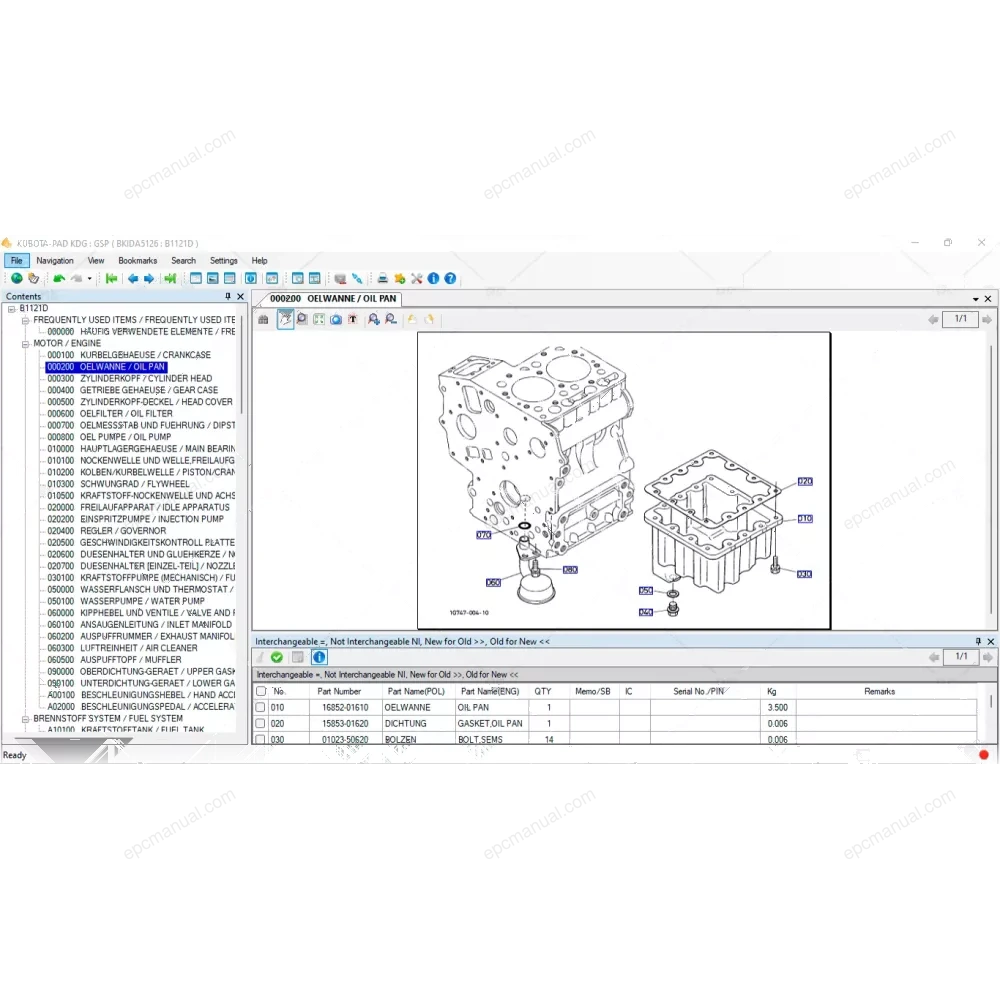Viewport: 1000px width, 1000px height.
Task: Select 000100 KURBELGEHAEUSE / CRANKCASE in tree
Action: point(129,355)
